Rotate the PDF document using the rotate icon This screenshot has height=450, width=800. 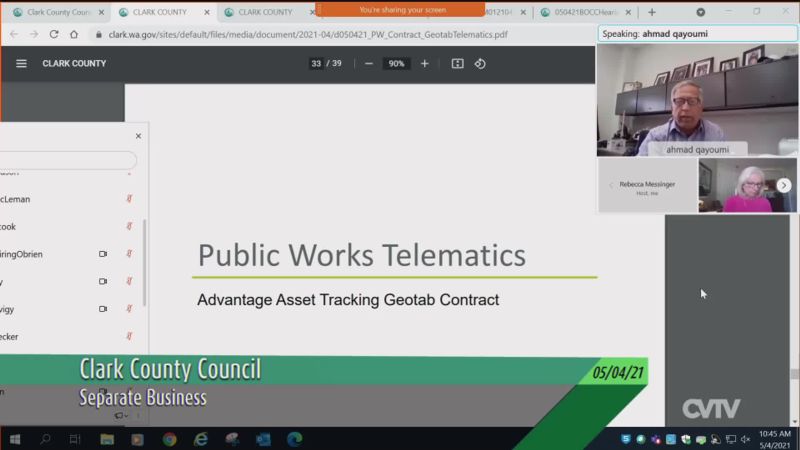(480, 63)
